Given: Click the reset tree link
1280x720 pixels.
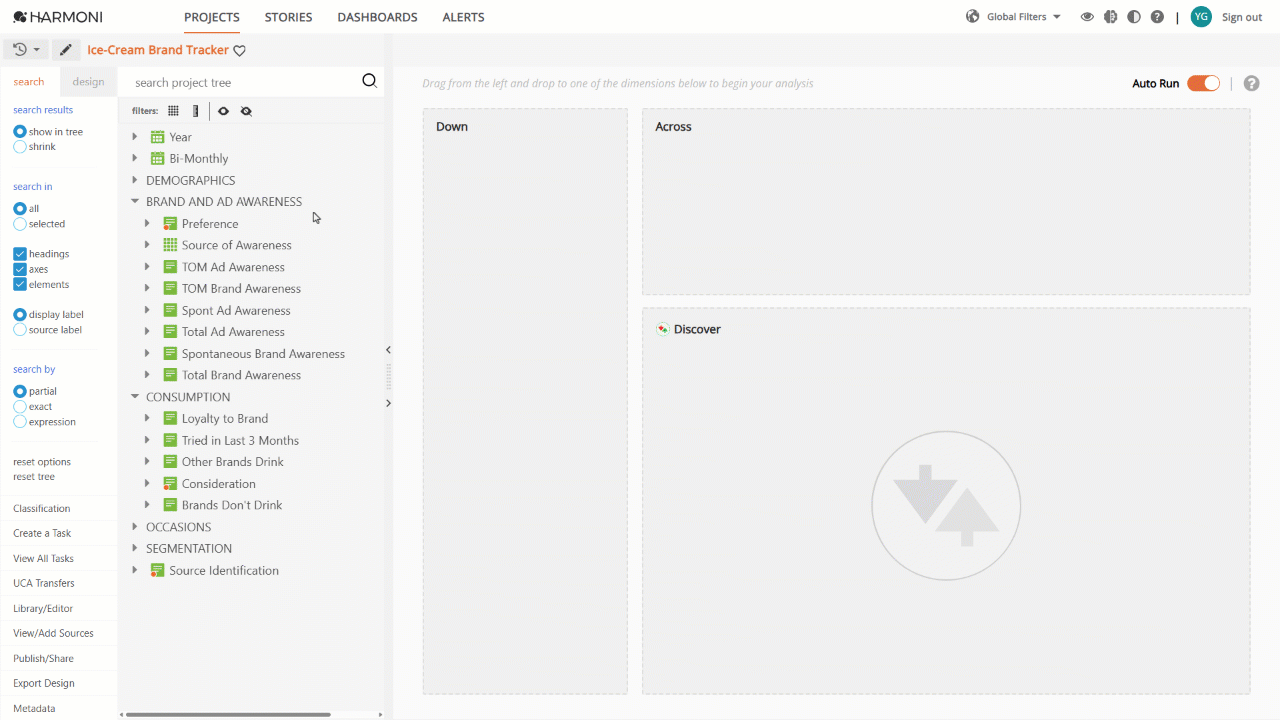Looking at the screenshot, I should (x=34, y=477).
